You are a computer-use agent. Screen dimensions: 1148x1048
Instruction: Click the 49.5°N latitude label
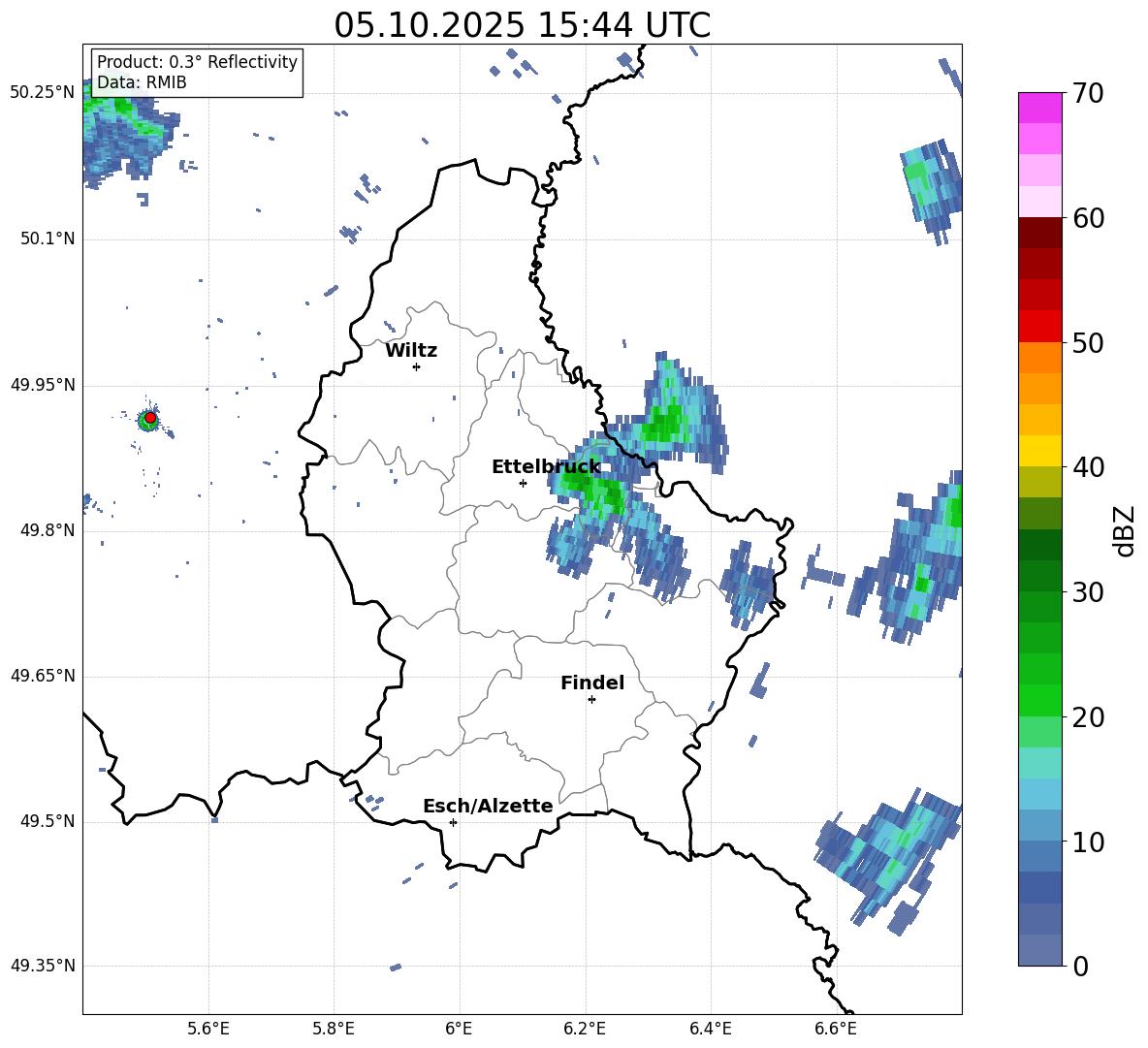point(47,821)
